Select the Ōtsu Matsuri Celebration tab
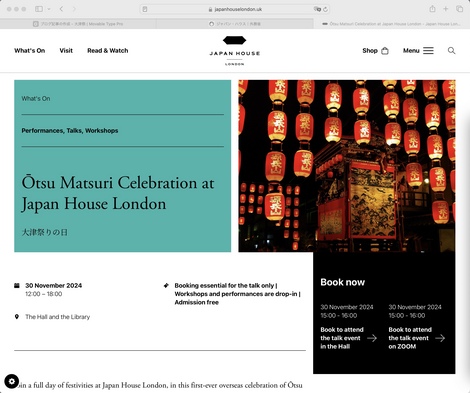The image size is (470, 393). 392,24
